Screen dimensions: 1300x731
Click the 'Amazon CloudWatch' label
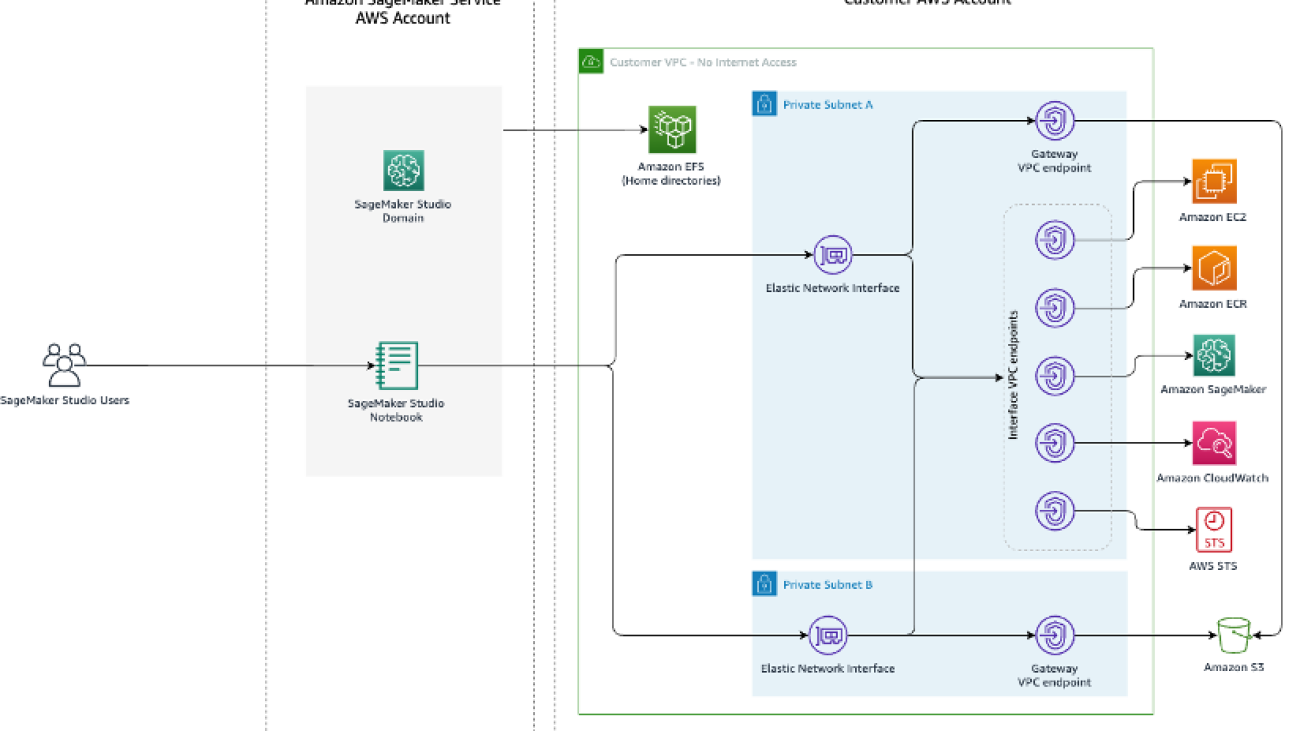1213,478
